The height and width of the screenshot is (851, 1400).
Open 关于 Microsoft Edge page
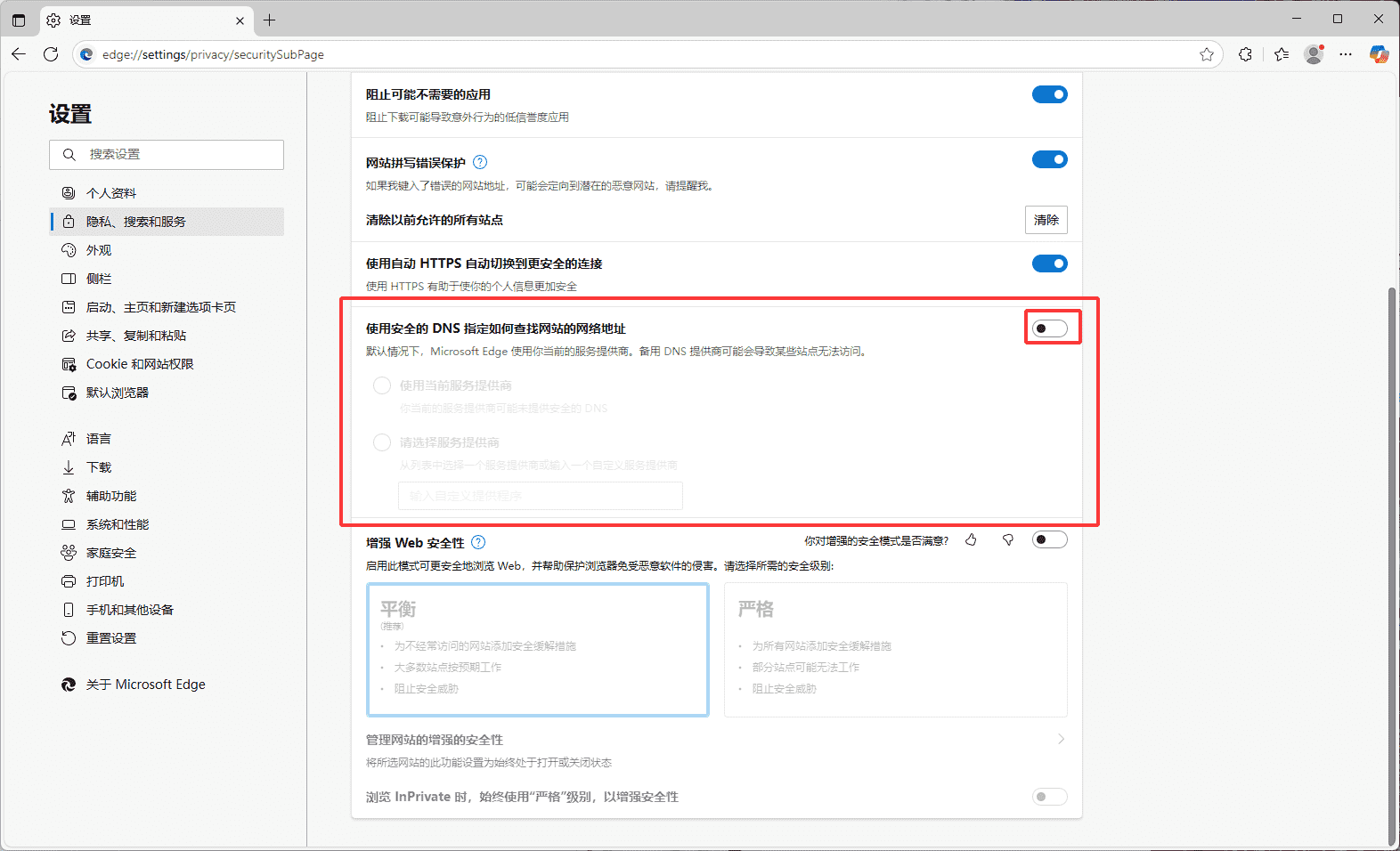145,685
